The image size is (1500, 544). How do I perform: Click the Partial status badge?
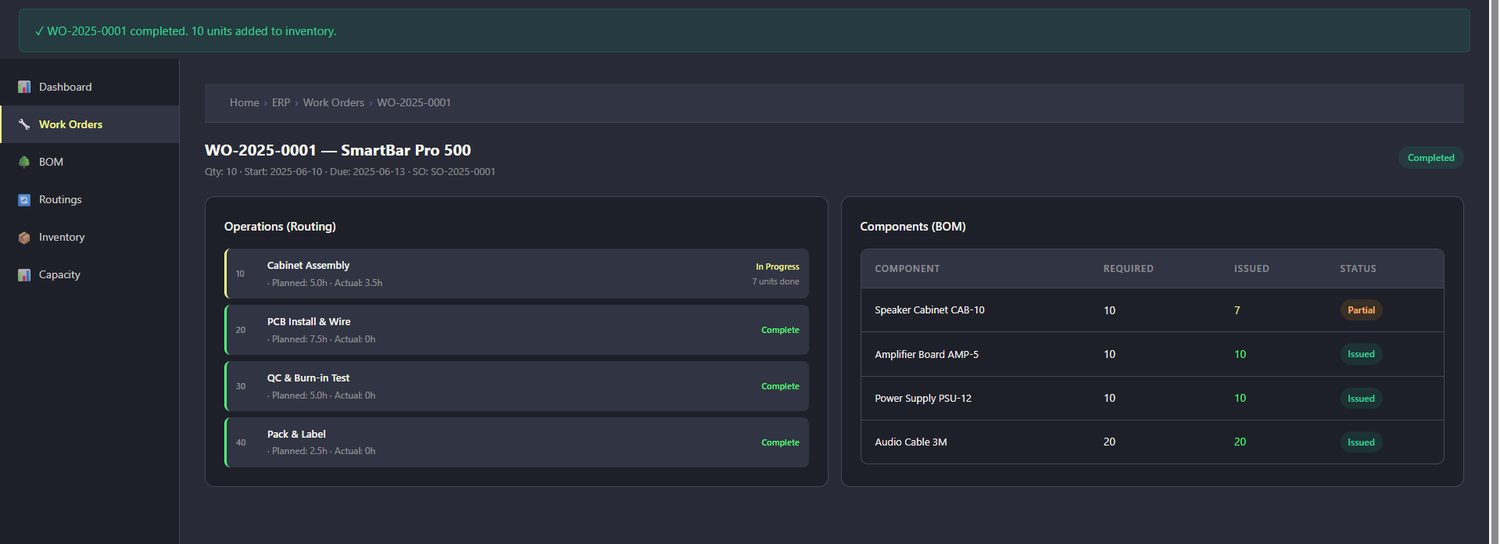click(x=1361, y=310)
